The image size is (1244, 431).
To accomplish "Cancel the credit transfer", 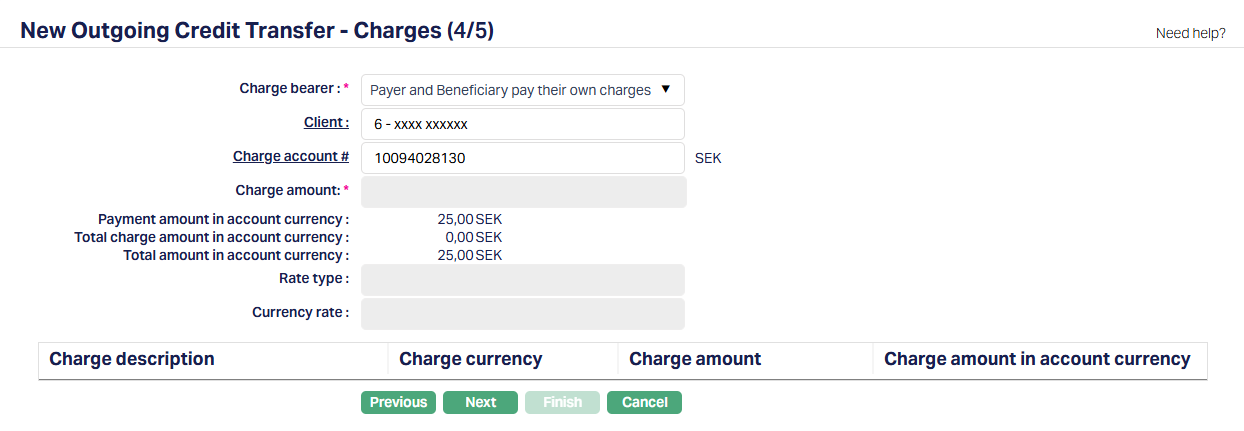I will coord(644,402).
